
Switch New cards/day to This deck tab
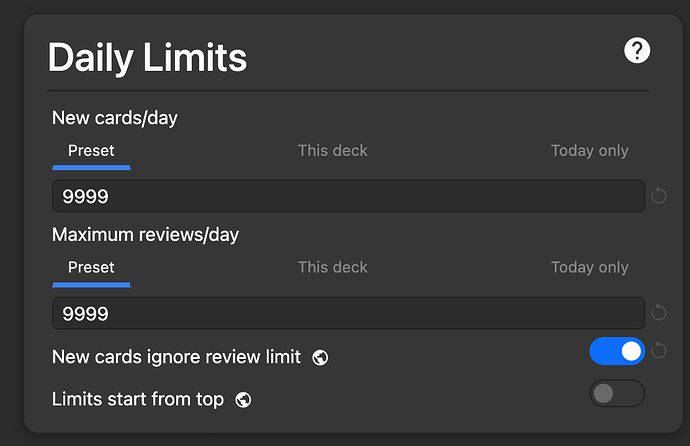333,151
